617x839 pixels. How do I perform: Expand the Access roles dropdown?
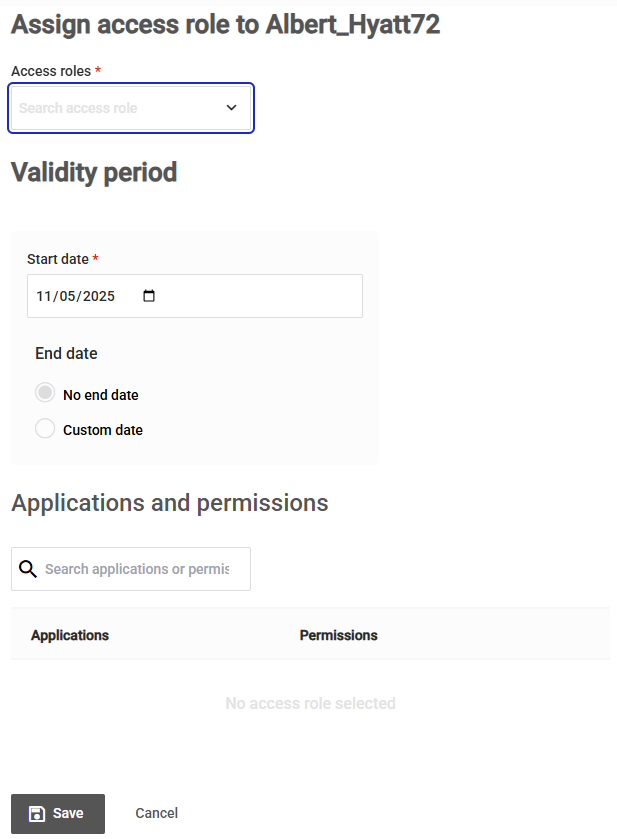(130, 107)
